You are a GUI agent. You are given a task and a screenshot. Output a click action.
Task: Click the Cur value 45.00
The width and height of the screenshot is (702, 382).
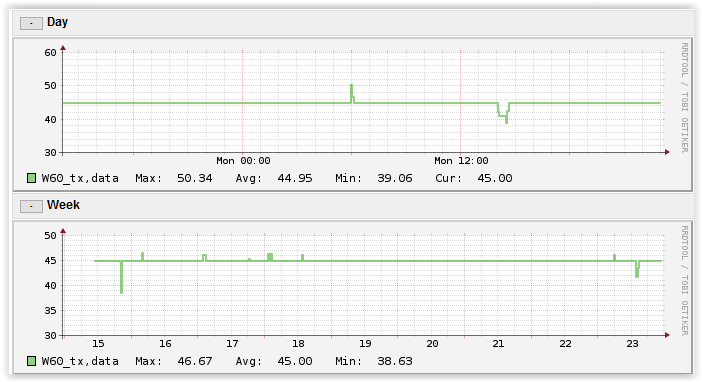495,178
